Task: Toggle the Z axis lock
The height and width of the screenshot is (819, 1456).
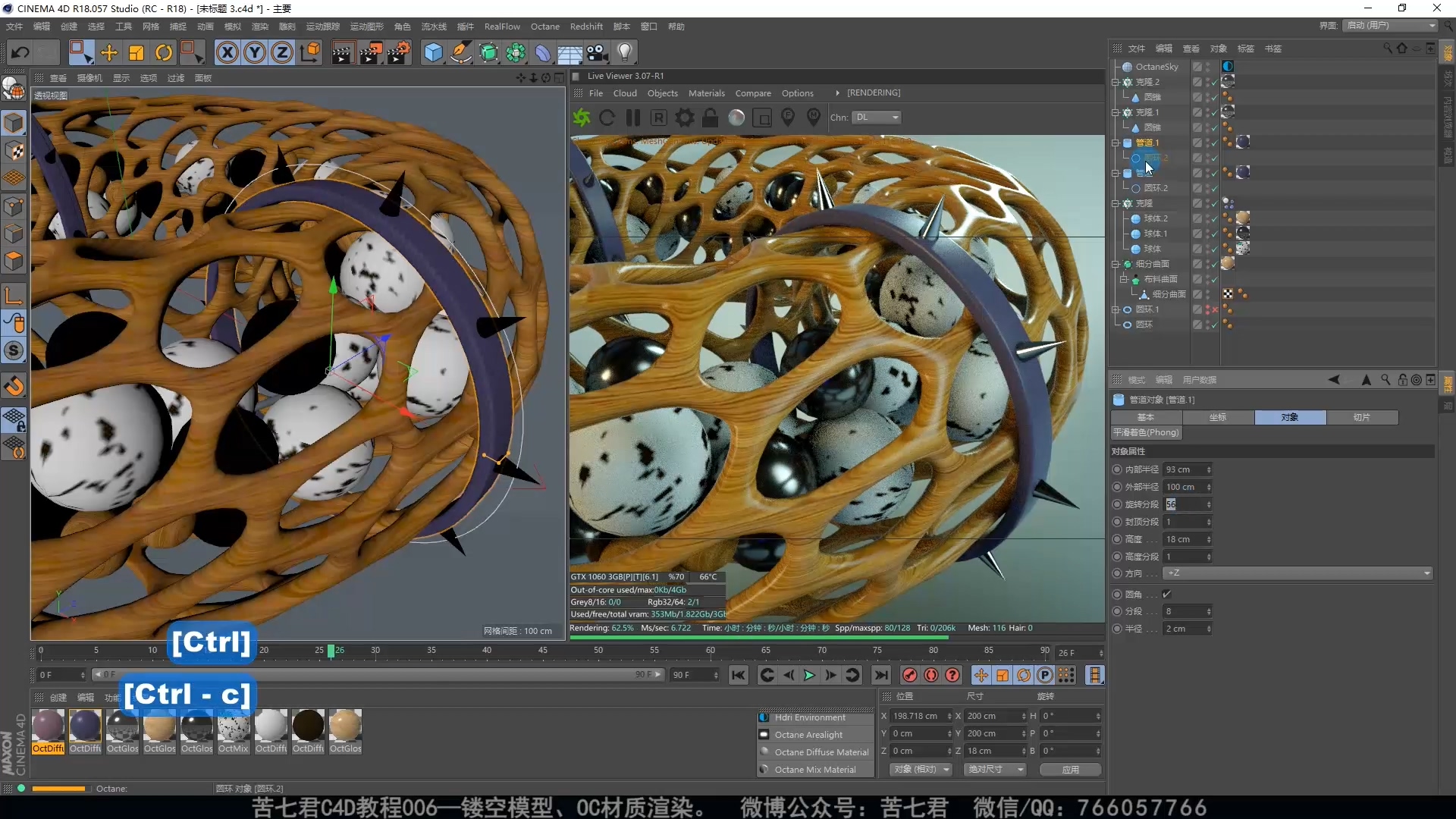Action: [282, 52]
